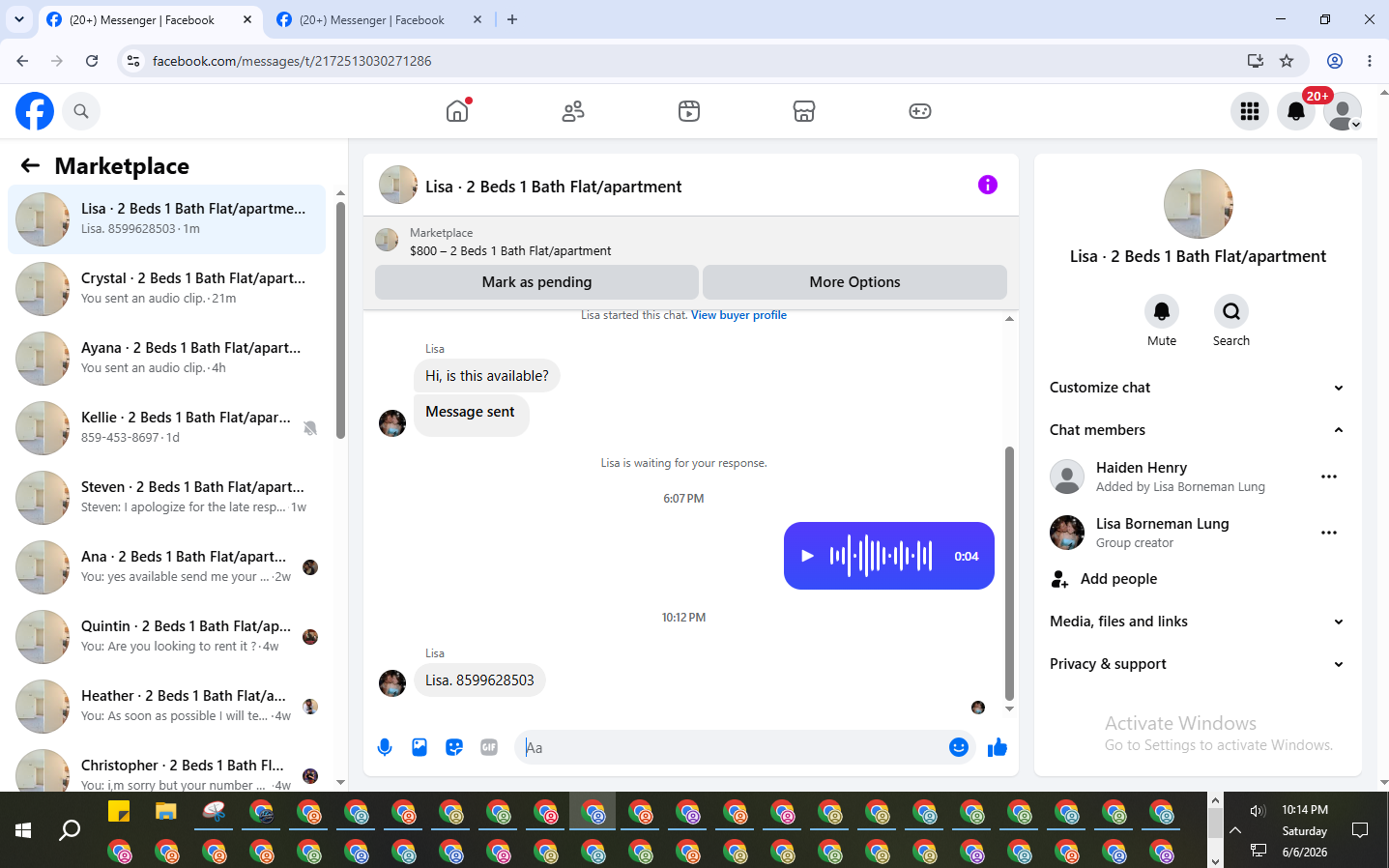
Task: Expand Media, files and links section
Action: point(1198,622)
